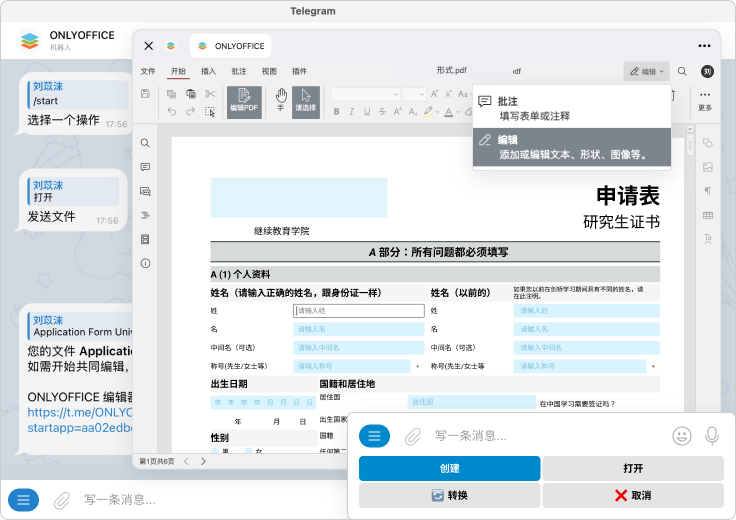
Task: Click the copy icon in toolbar
Action: 171,94
